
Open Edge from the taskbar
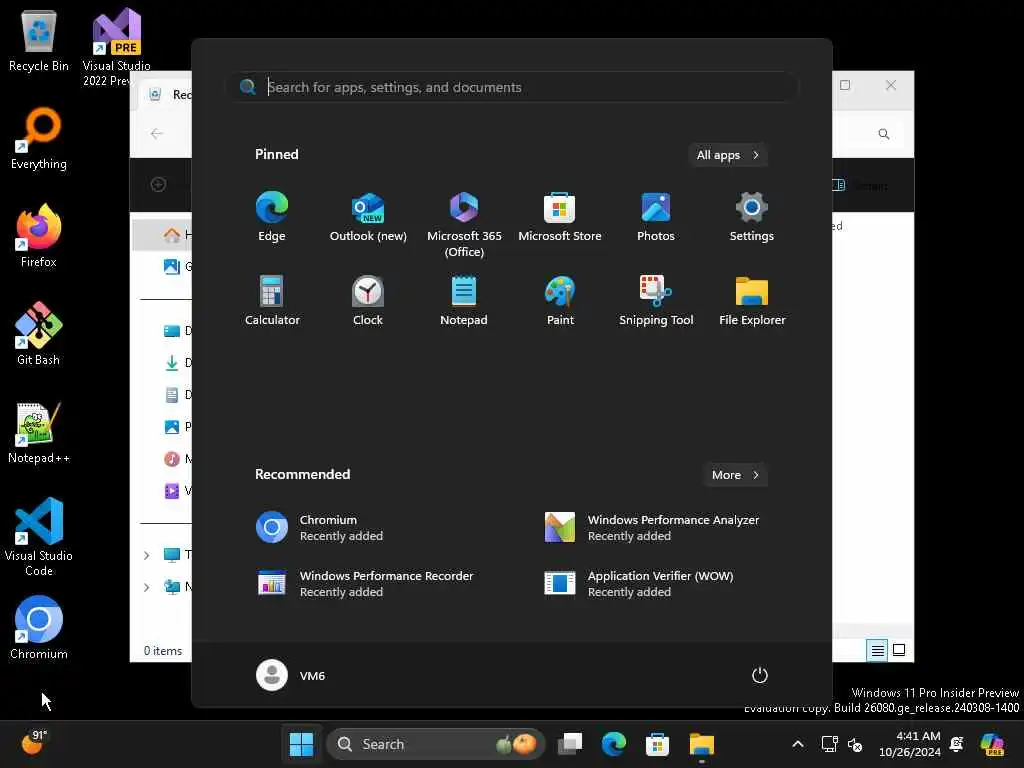pyautogui.click(x=613, y=744)
